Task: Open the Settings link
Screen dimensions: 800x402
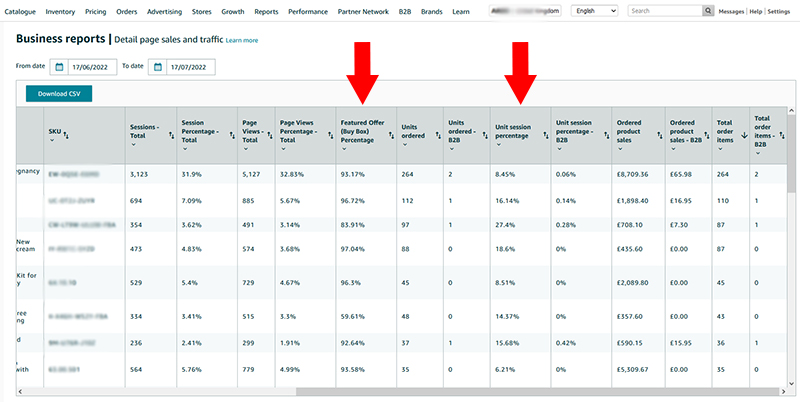Action: [779, 11]
